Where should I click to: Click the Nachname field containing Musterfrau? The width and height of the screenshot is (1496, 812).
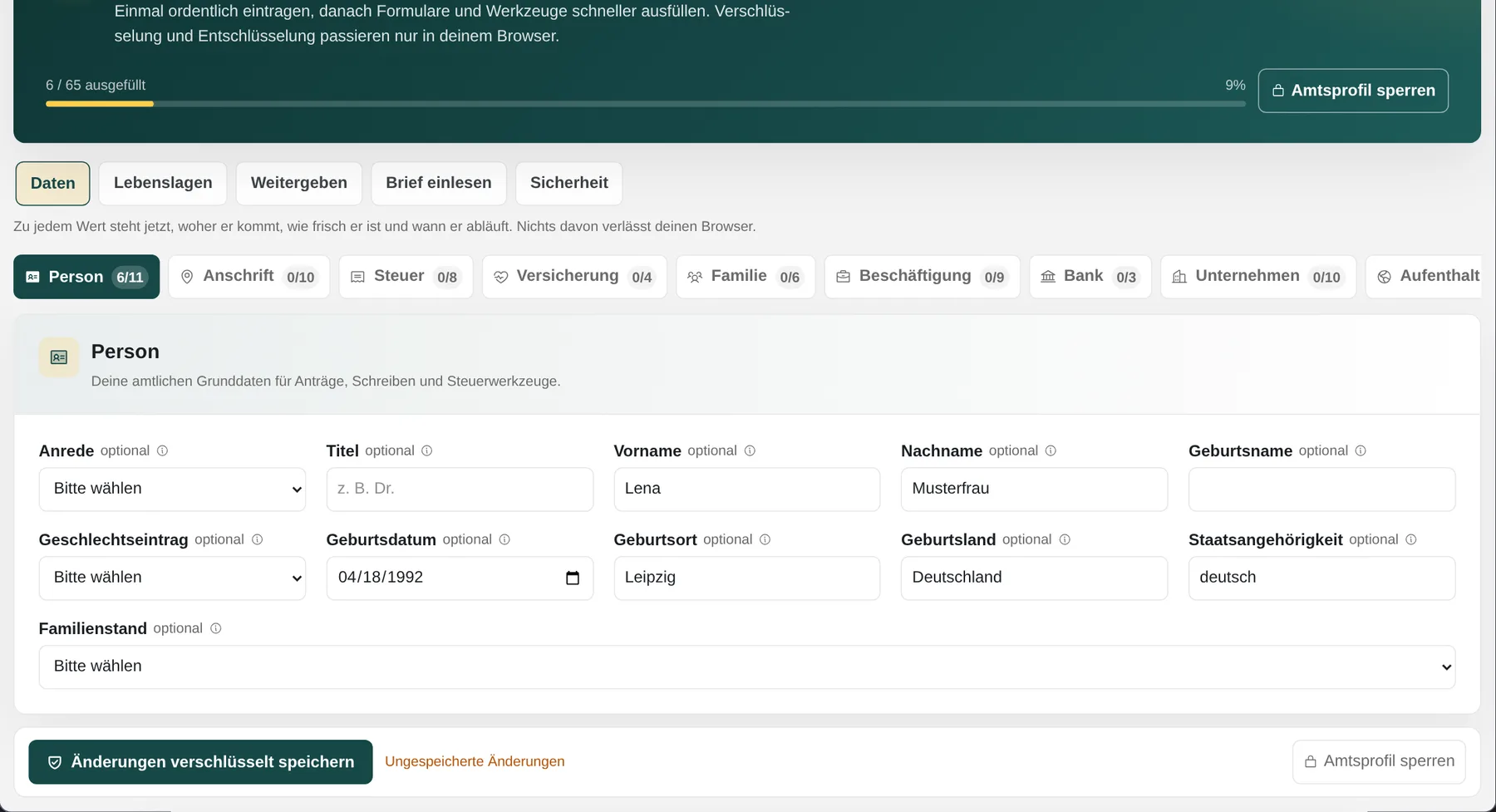click(1034, 489)
